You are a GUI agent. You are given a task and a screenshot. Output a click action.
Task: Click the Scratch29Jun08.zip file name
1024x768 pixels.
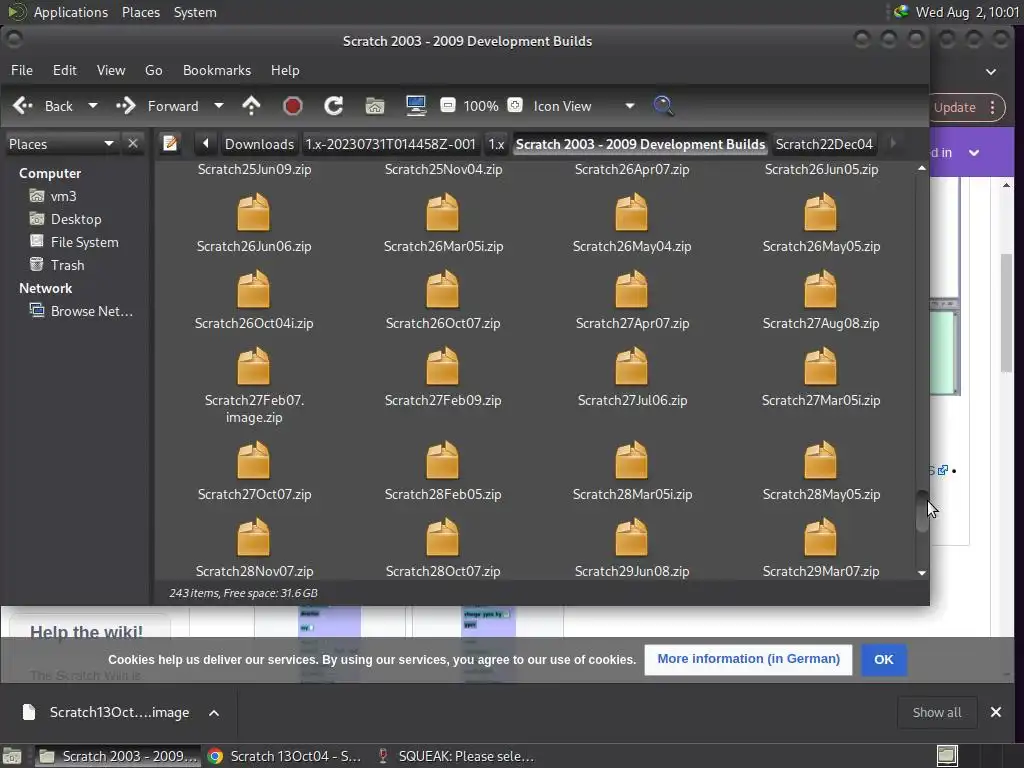(x=632, y=571)
